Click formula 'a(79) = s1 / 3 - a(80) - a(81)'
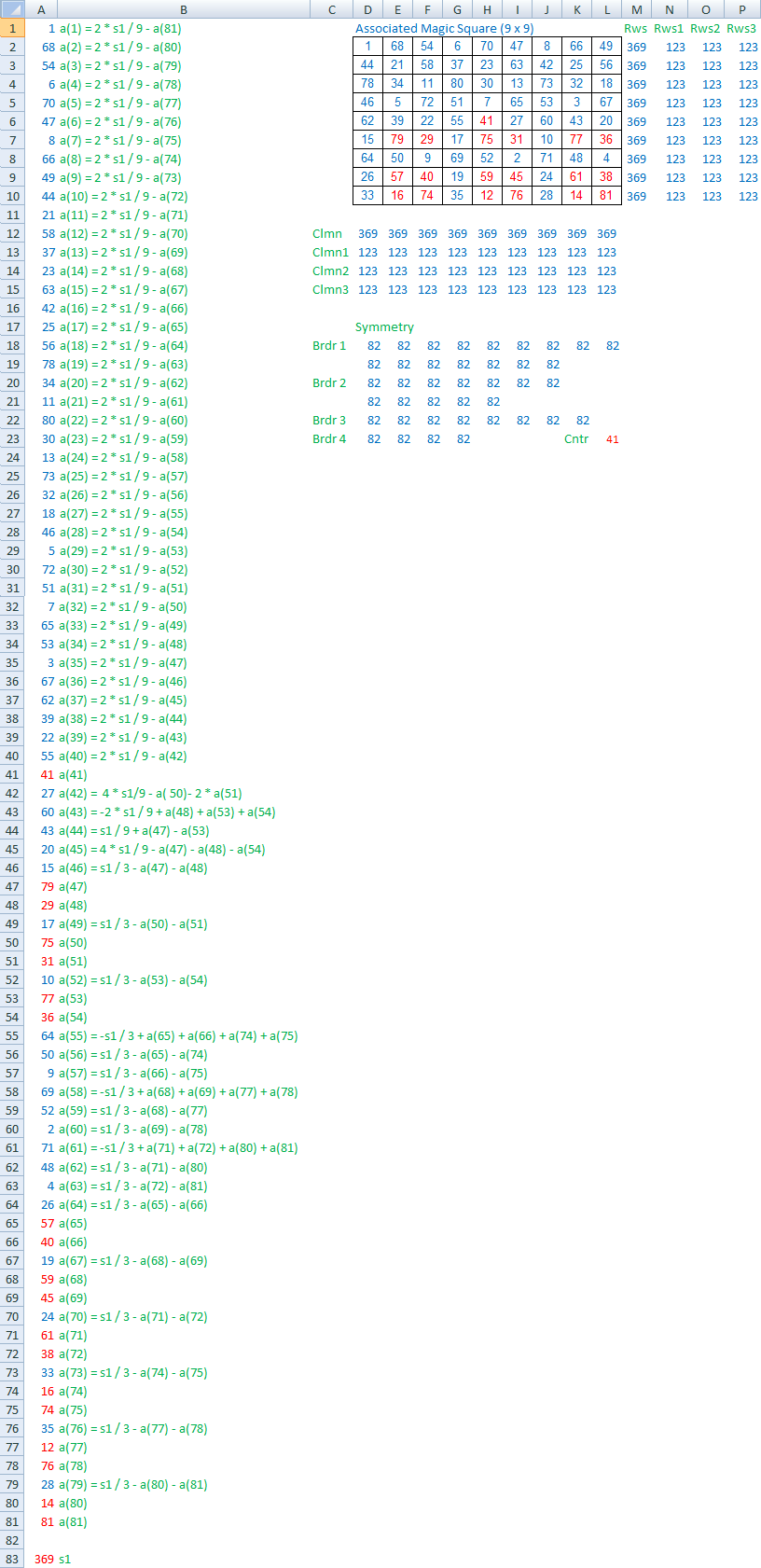Screen dimensions: 761x1568 (133, 1484)
